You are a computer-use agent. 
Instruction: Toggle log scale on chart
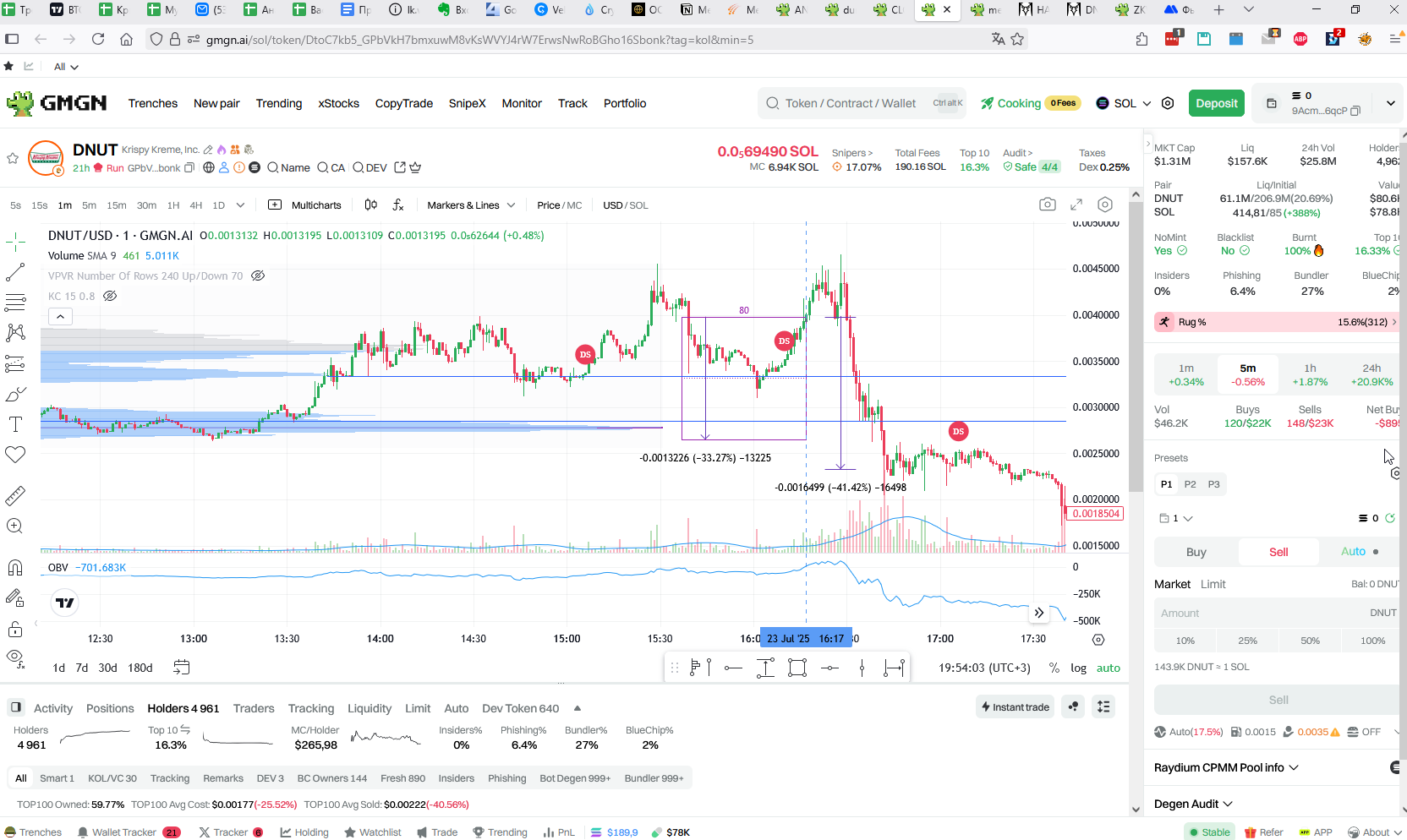click(1078, 668)
